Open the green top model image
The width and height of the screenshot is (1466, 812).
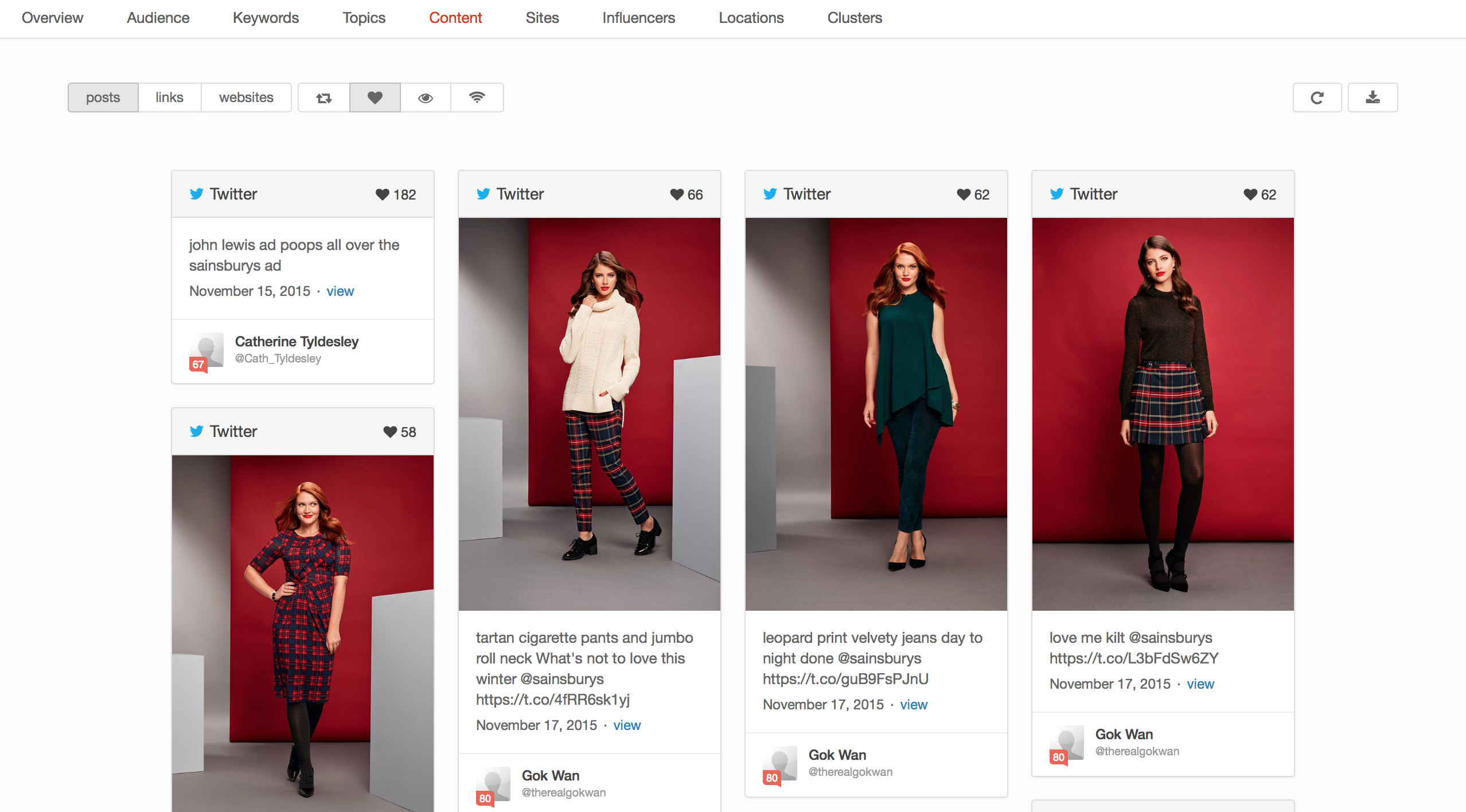pos(876,413)
